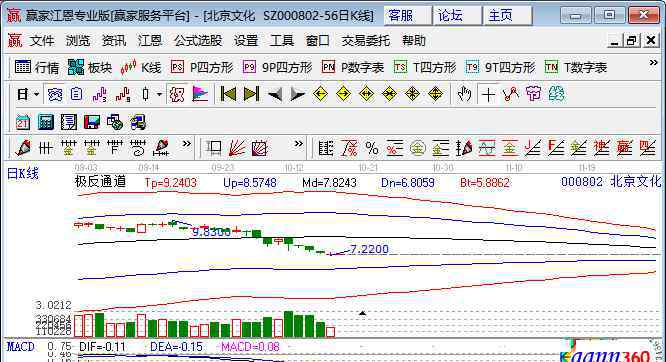Open the 浏览 menu
The width and height of the screenshot is (666, 362).
[78, 41]
